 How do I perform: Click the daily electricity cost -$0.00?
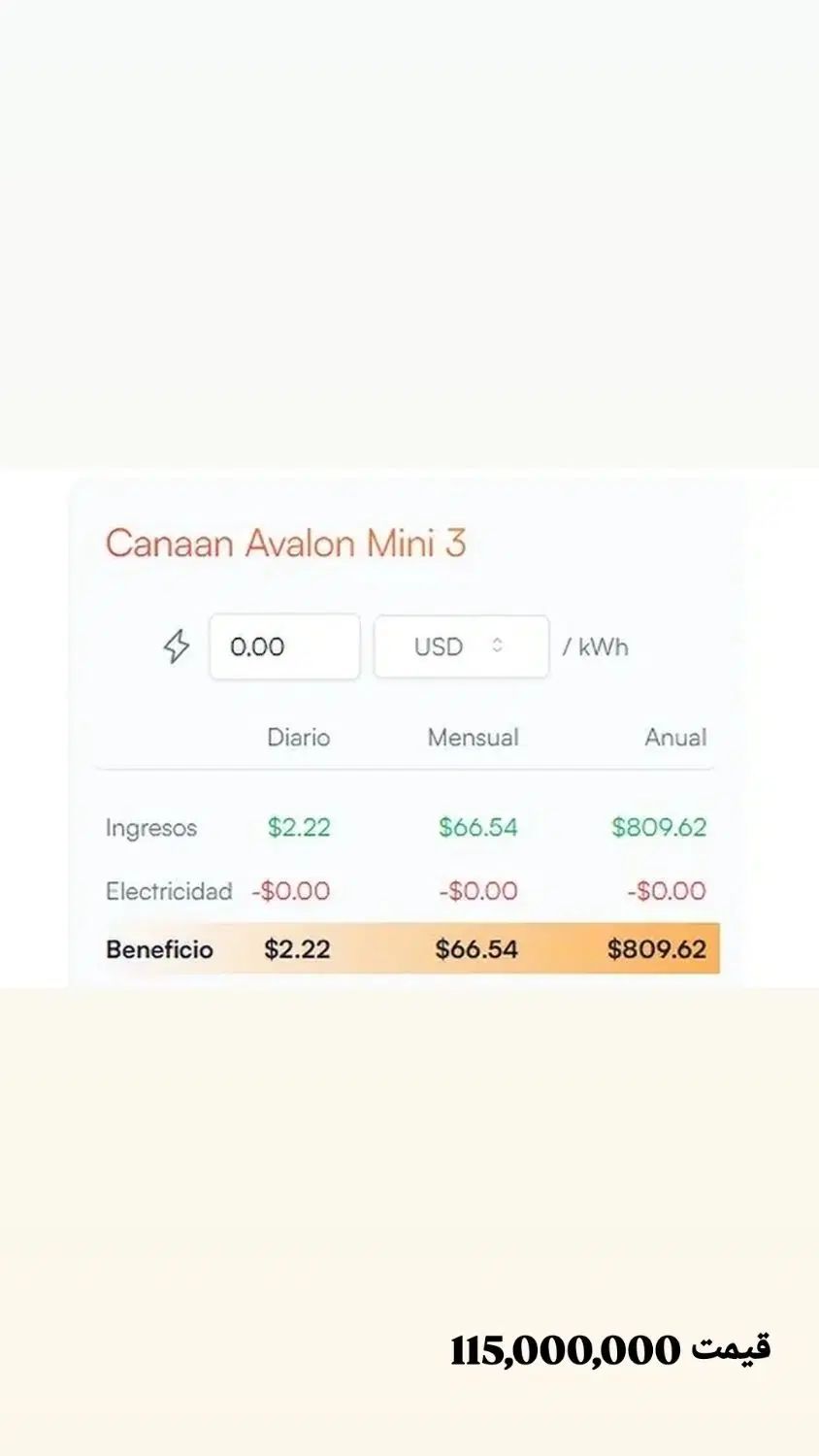pos(291,891)
